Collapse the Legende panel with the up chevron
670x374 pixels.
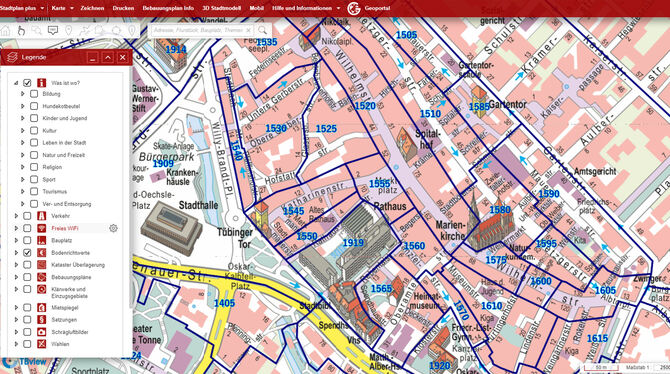click(x=108, y=57)
